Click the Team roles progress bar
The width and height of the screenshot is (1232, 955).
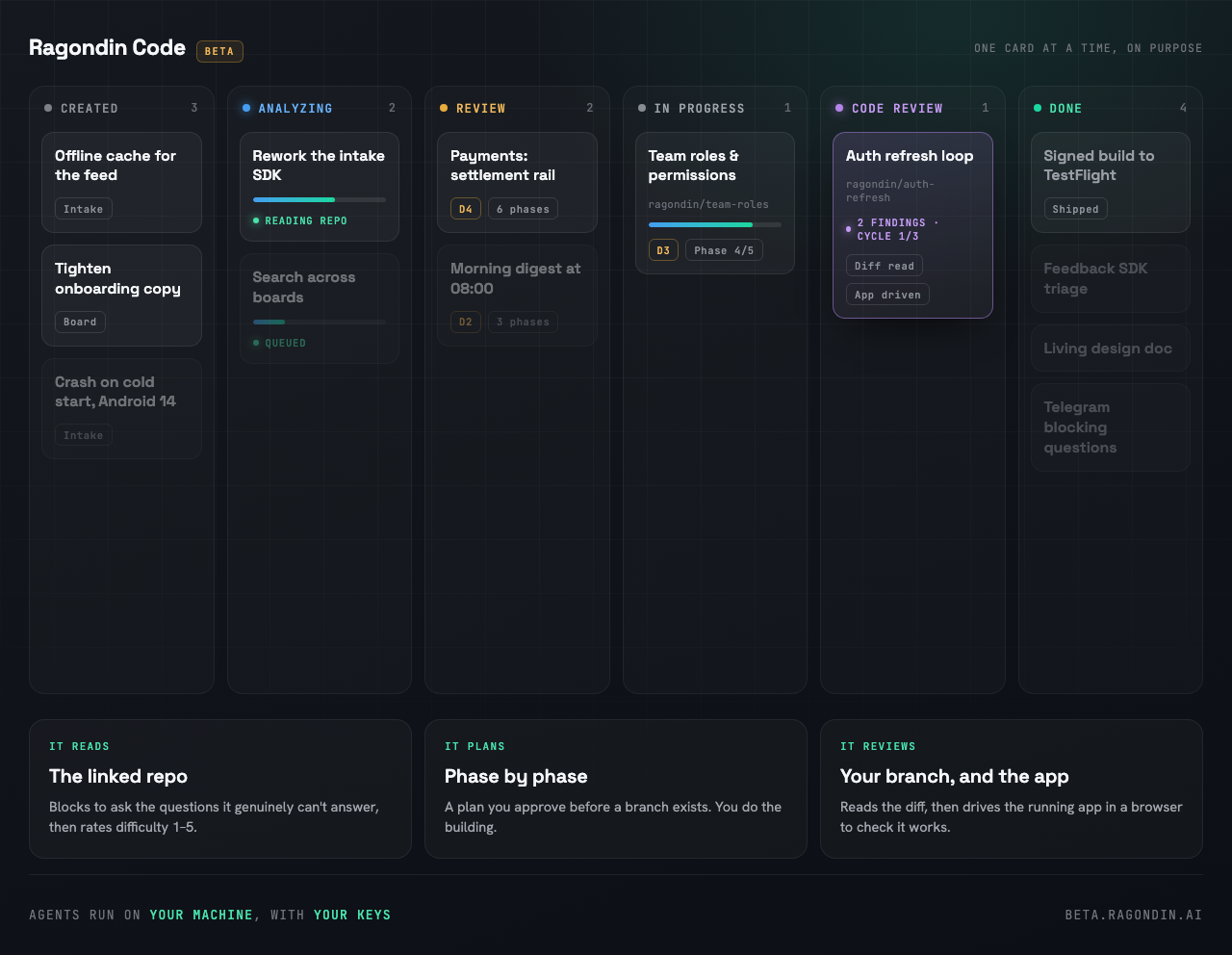pyautogui.click(x=715, y=224)
